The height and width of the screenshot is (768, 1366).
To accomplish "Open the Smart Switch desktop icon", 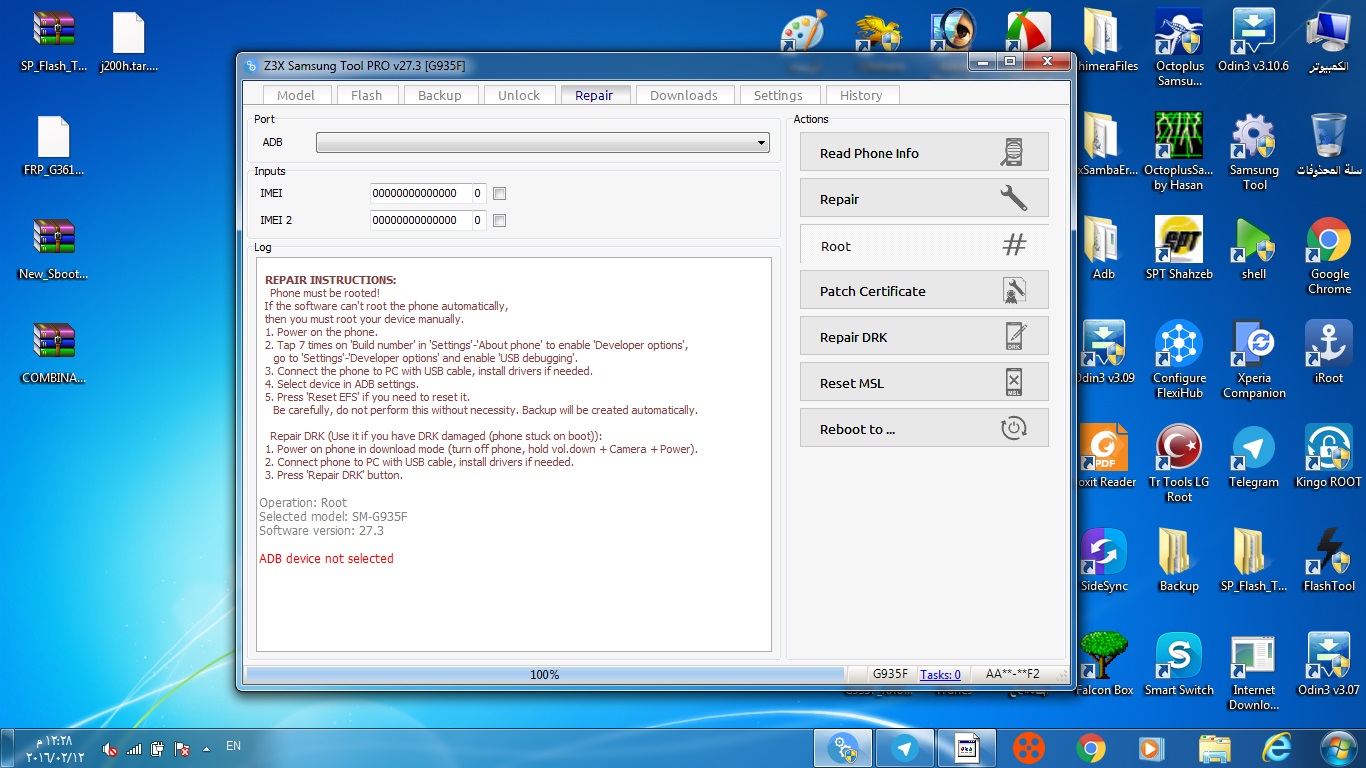I will pyautogui.click(x=1179, y=664).
